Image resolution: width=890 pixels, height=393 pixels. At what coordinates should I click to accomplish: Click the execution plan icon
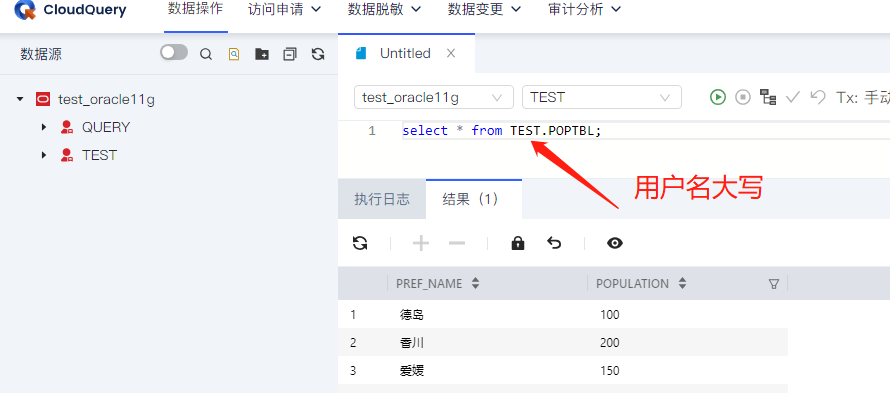[x=769, y=97]
